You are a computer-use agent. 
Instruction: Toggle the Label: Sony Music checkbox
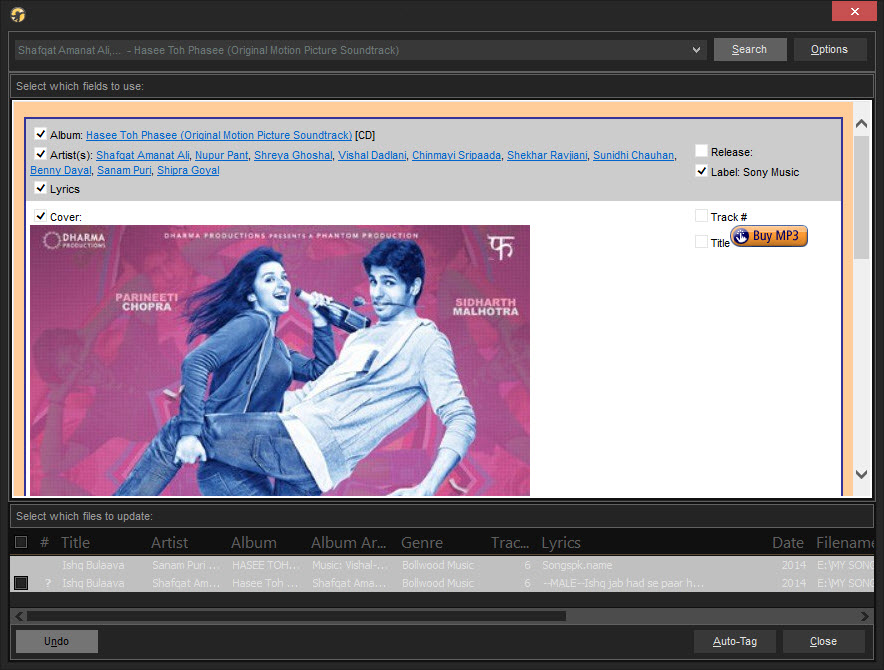701,171
